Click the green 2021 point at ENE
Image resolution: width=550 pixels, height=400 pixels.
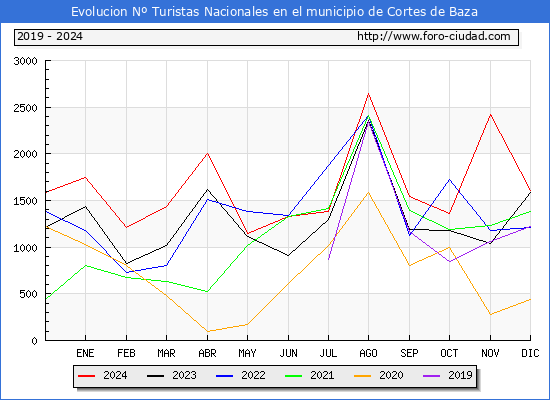[x=85, y=265]
